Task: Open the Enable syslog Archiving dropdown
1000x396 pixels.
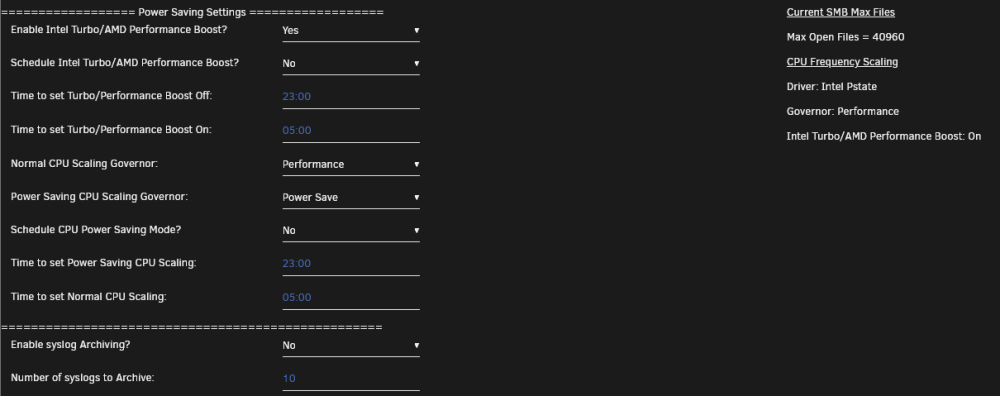Action: click(x=351, y=346)
